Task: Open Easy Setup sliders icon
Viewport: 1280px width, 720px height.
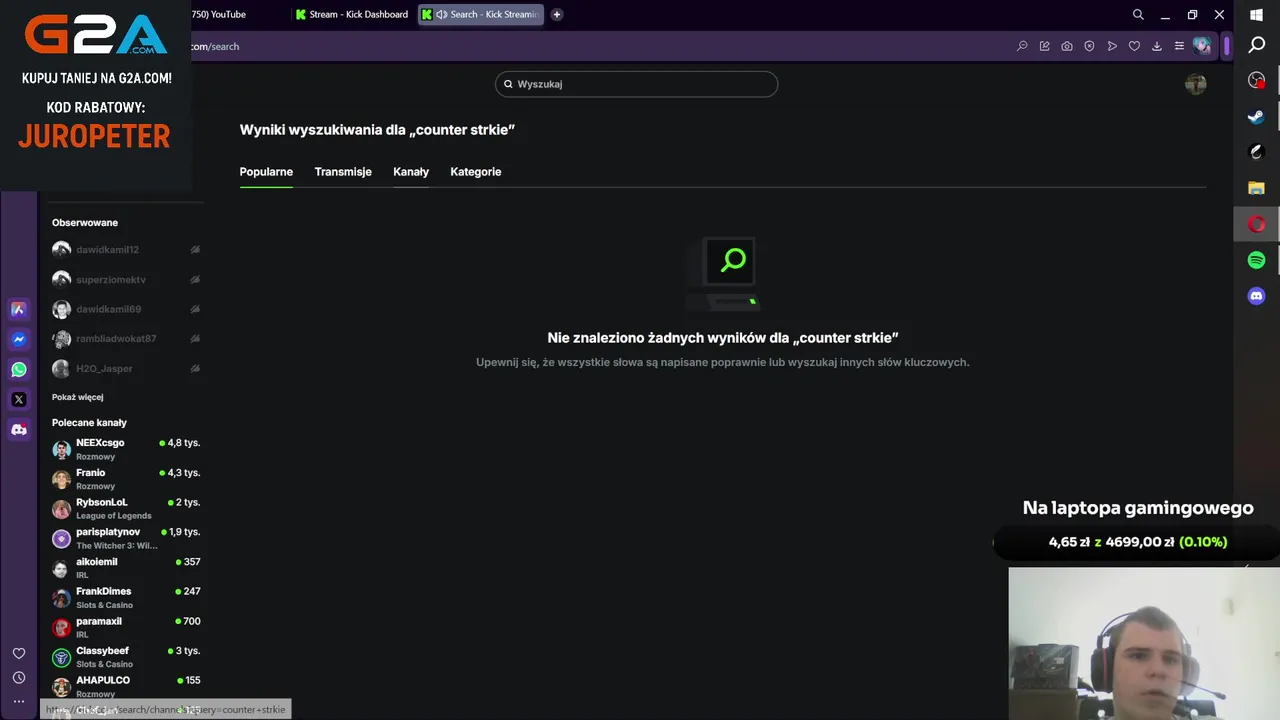Action: (x=1179, y=46)
